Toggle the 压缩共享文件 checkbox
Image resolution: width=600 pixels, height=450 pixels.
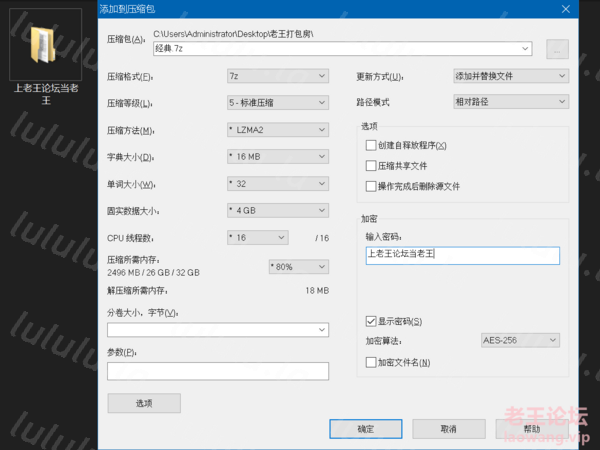point(372,166)
